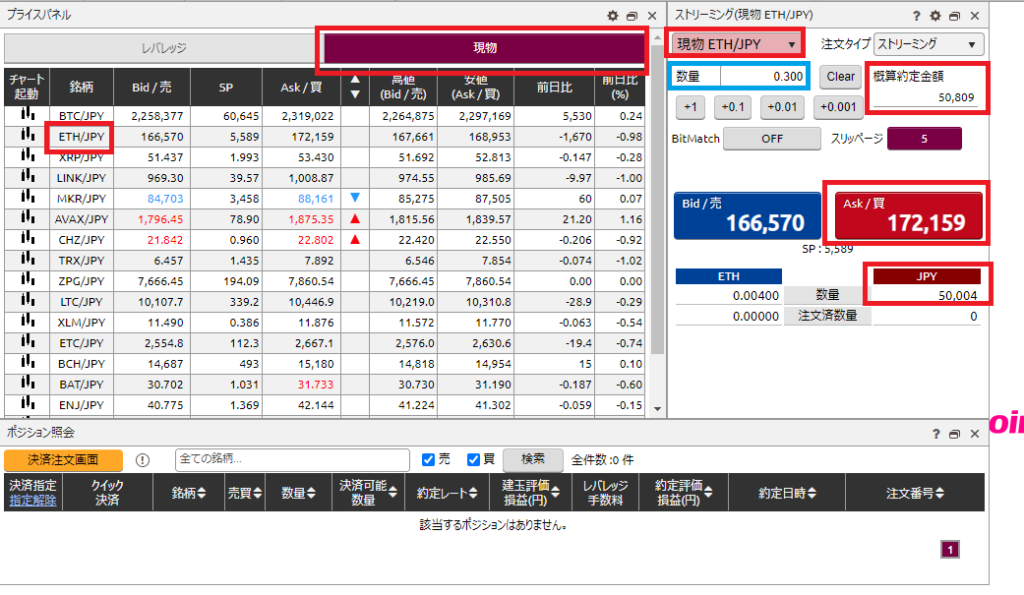Viewport: 1024px width, 595px height.
Task: Click the 全ての銘柄 search field
Action: 292,460
